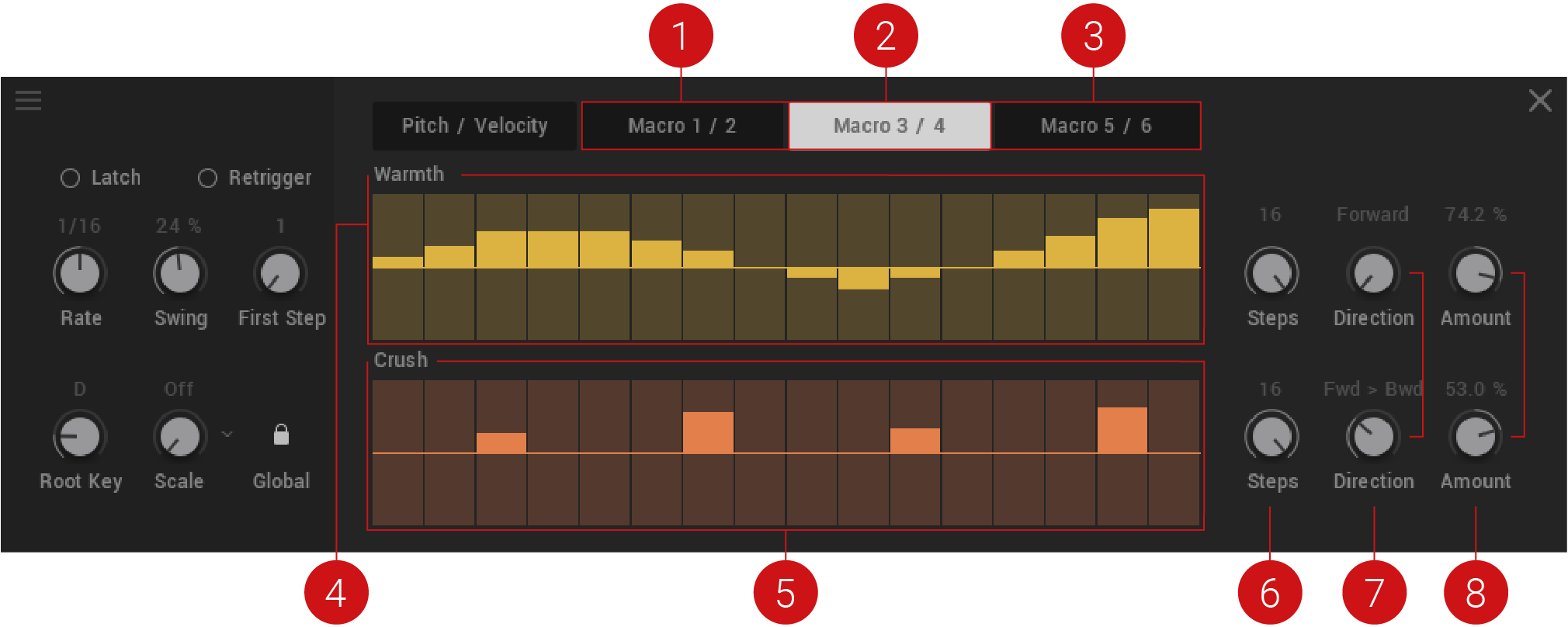Click the last Warmth sequencer step bar

coord(1174,239)
